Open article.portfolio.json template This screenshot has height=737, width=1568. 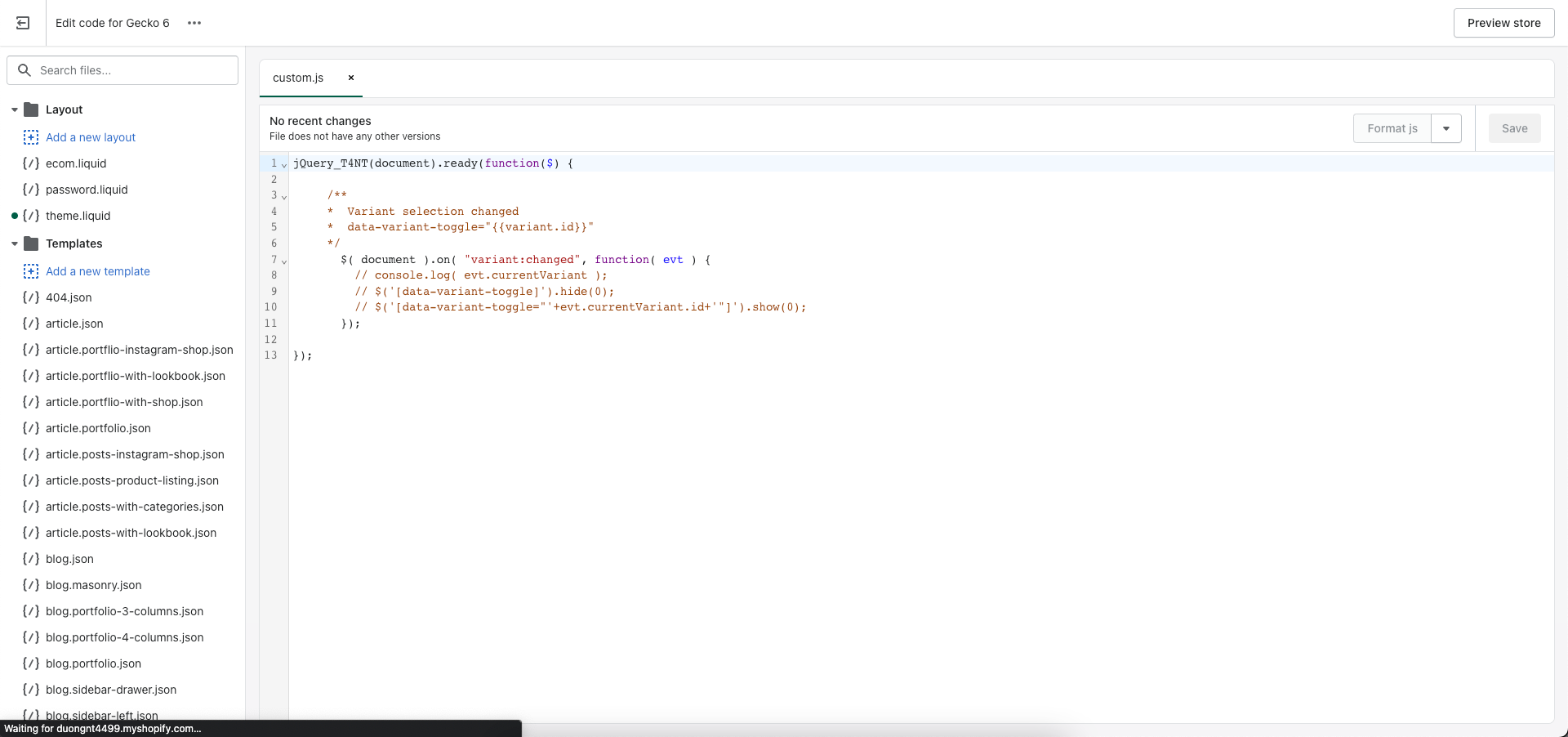[98, 428]
